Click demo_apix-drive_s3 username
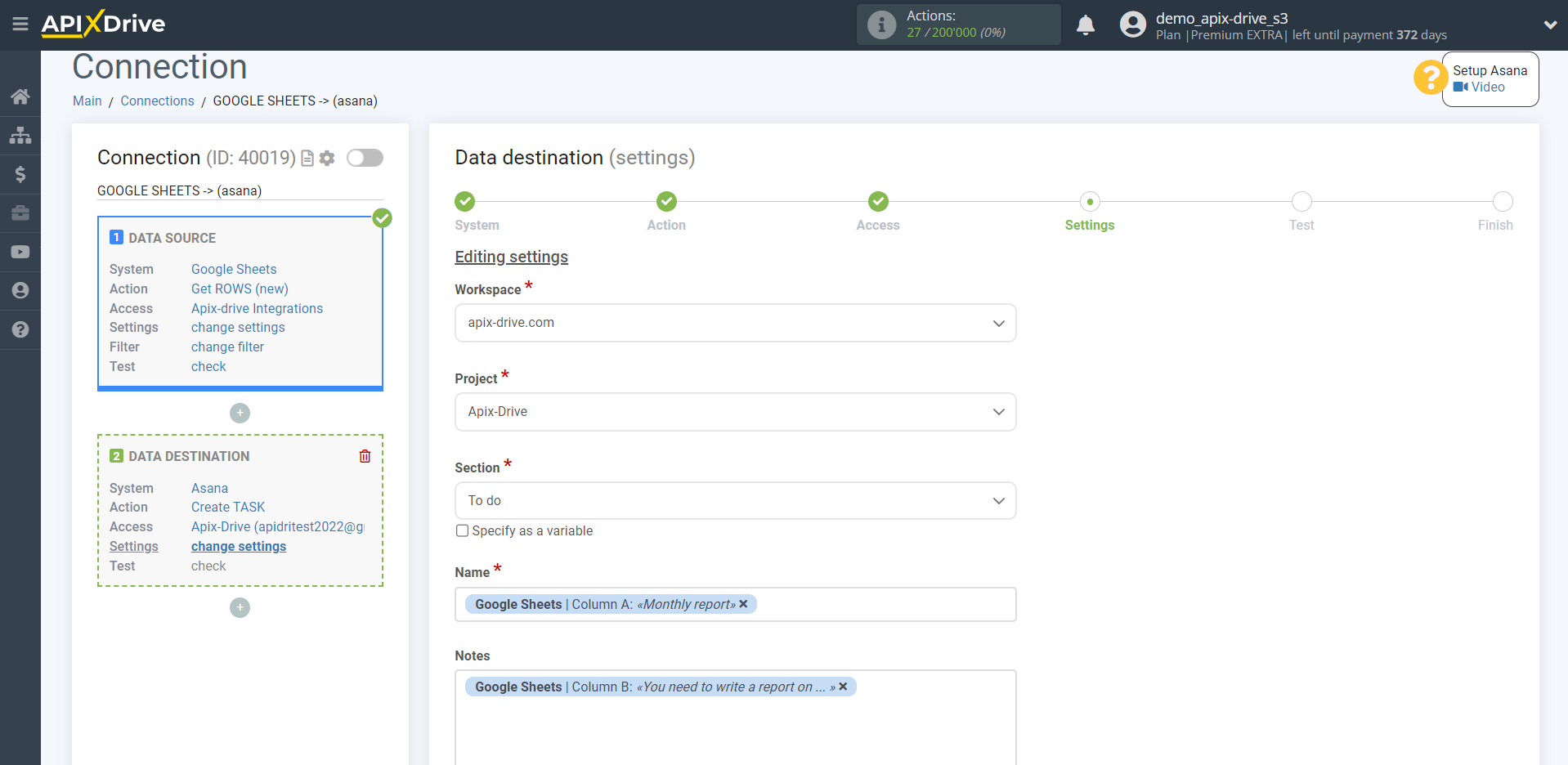Image resolution: width=1568 pixels, height=765 pixels. click(x=1221, y=18)
